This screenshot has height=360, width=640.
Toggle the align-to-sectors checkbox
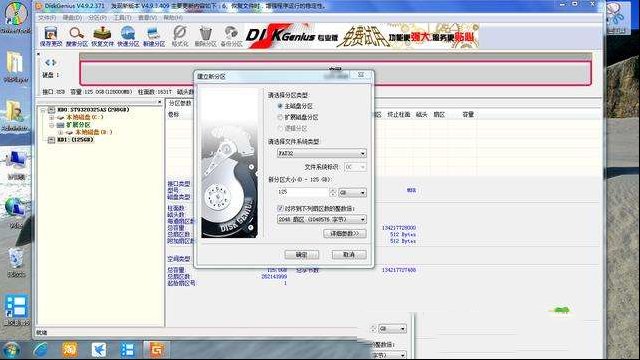(280, 208)
